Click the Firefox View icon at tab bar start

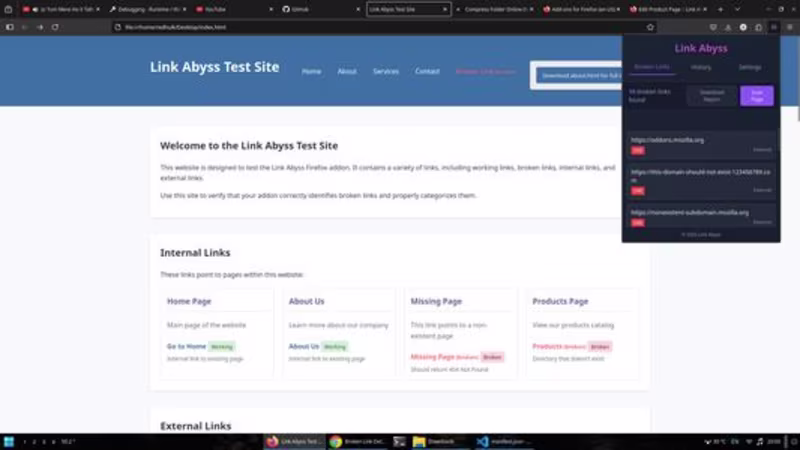pos(8,9)
